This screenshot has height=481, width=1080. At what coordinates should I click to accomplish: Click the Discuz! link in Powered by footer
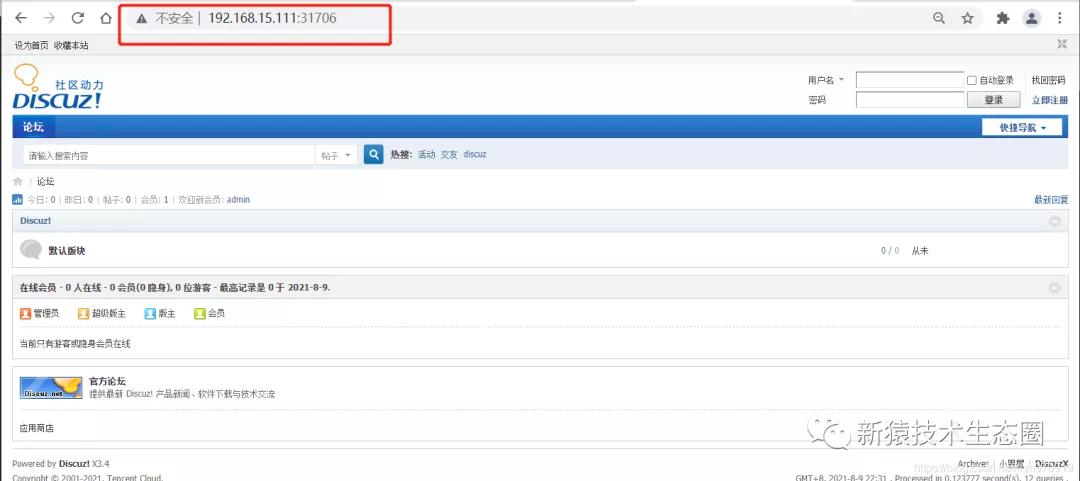coord(74,464)
